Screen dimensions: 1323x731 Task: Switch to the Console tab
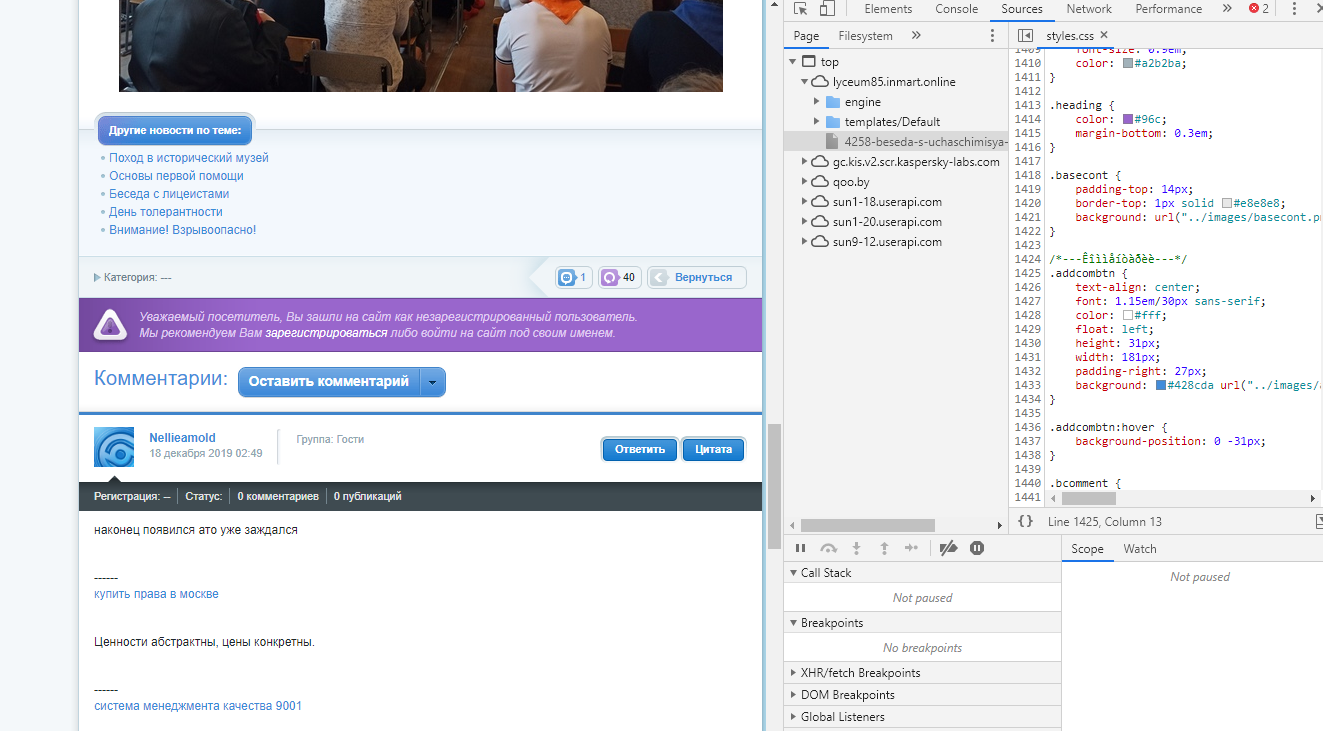[x=957, y=9]
